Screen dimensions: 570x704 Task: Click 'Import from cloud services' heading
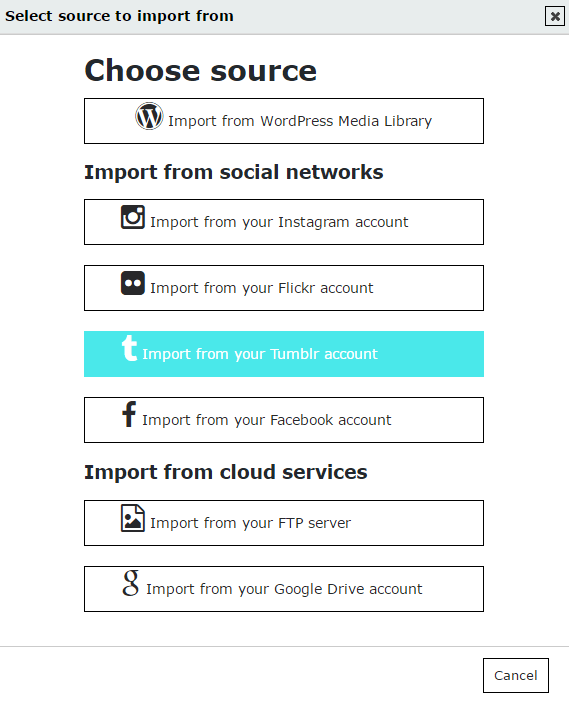coord(226,472)
